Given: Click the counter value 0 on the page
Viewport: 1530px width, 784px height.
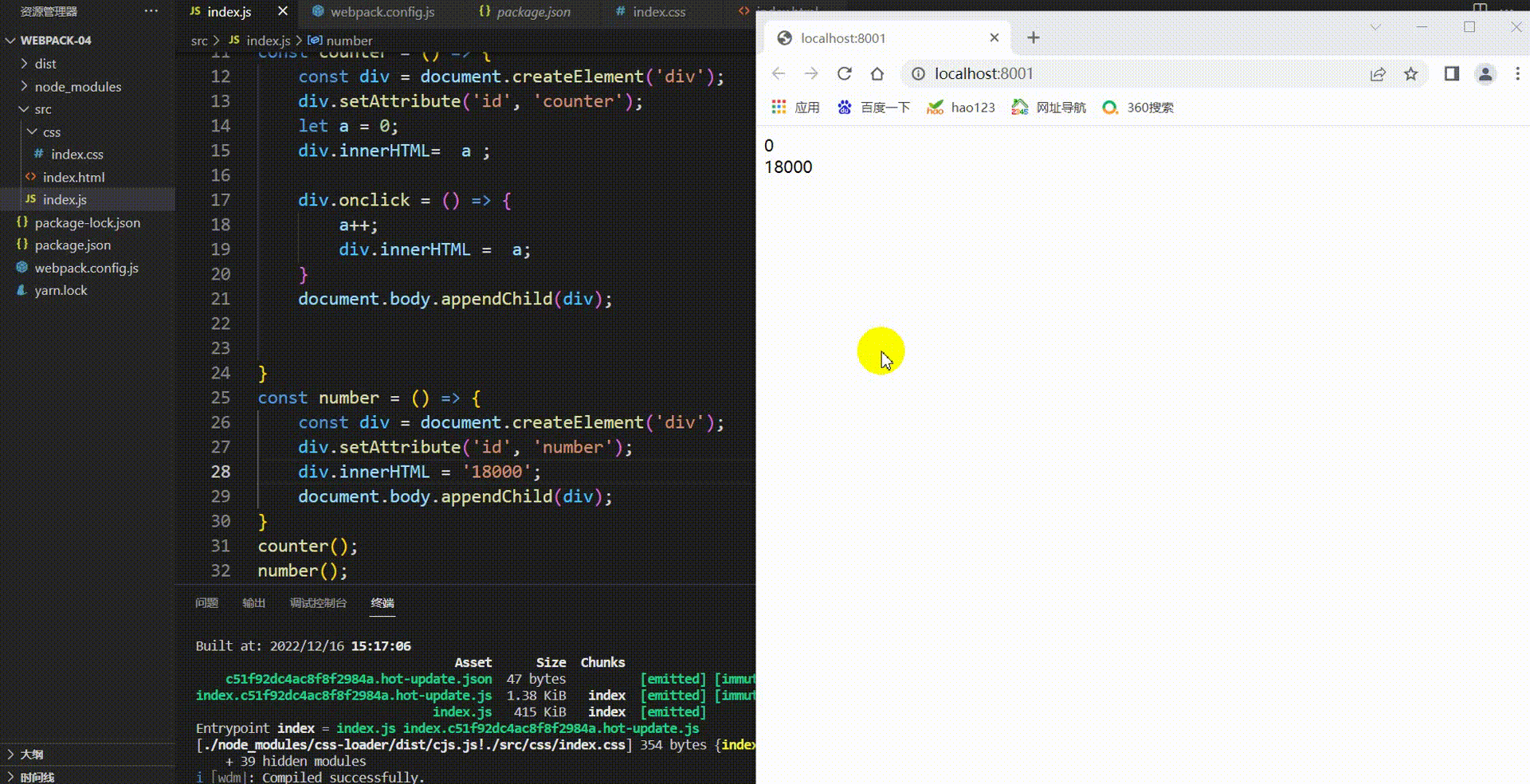Looking at the screenshot, I should (769, 146).
